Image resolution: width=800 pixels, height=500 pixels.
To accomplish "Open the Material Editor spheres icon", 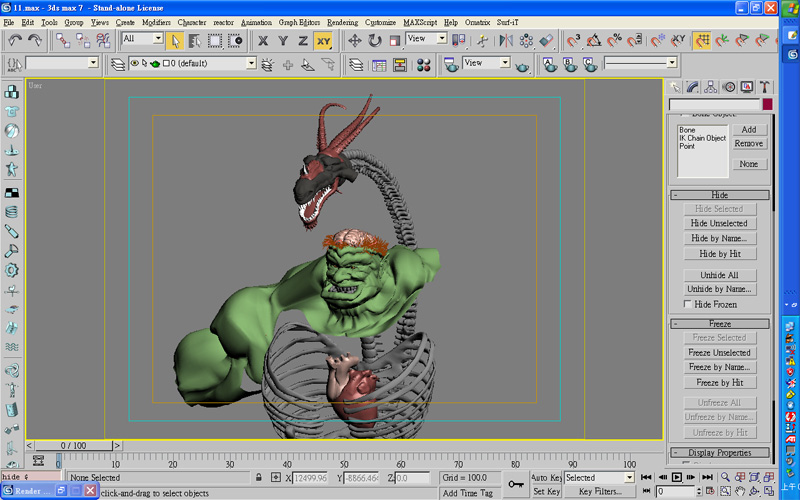I will pos(423,65).
